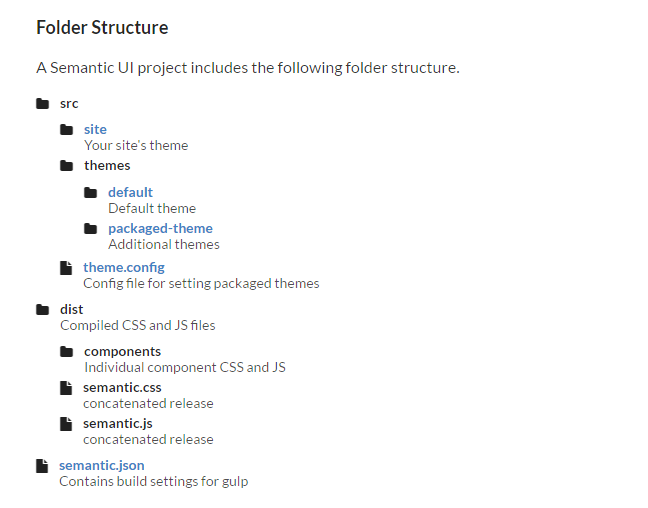The image size is (648, 508).
Task: Click the semantic.js file icon
Action: (x=66, y=423)
